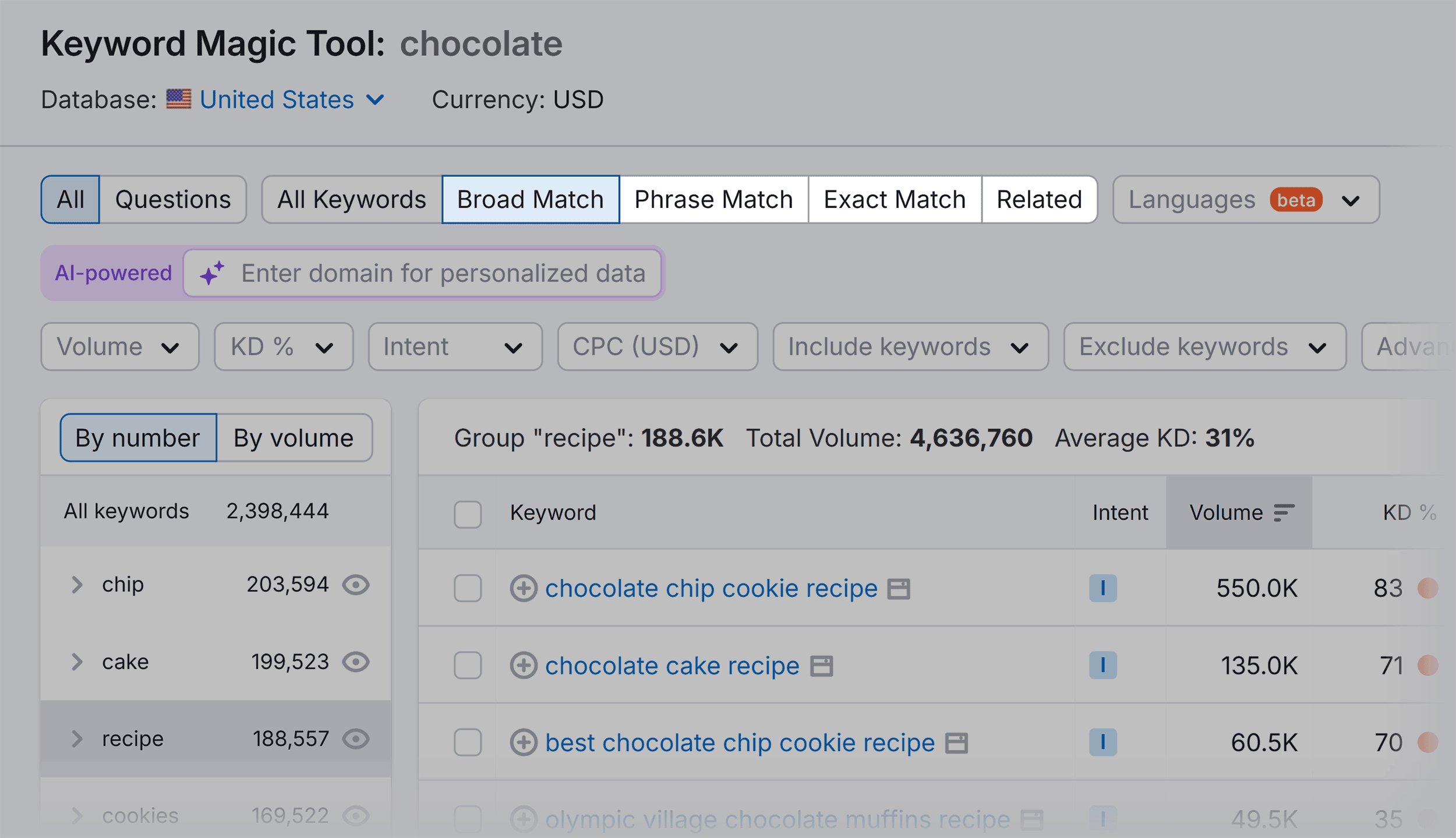Open SERP features icon for chocolate cake recipe
The height and width of the screenshot is (838, 1456).
[x=822, y=666]
